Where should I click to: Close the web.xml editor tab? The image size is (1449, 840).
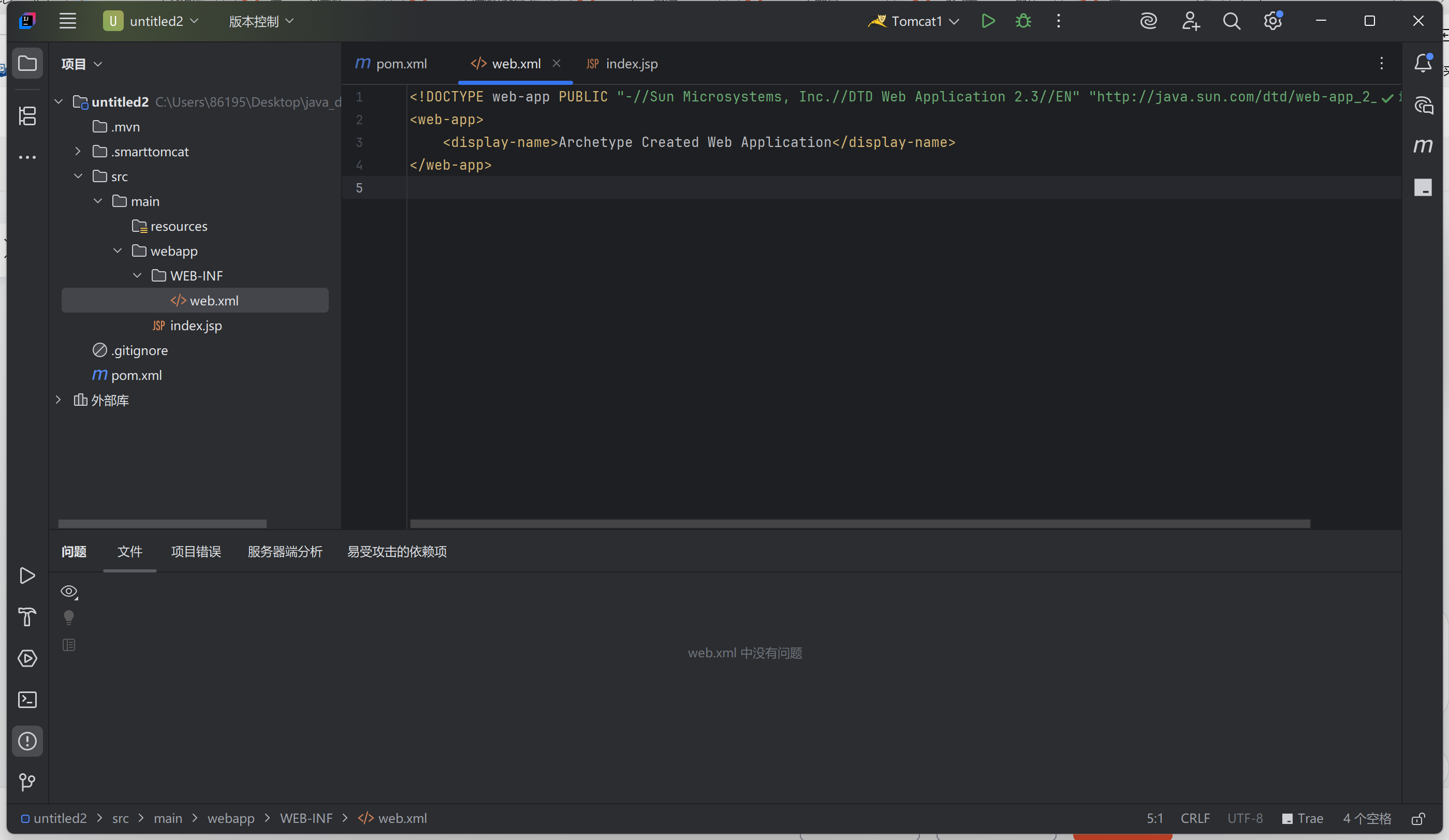(x=556, y=63)
